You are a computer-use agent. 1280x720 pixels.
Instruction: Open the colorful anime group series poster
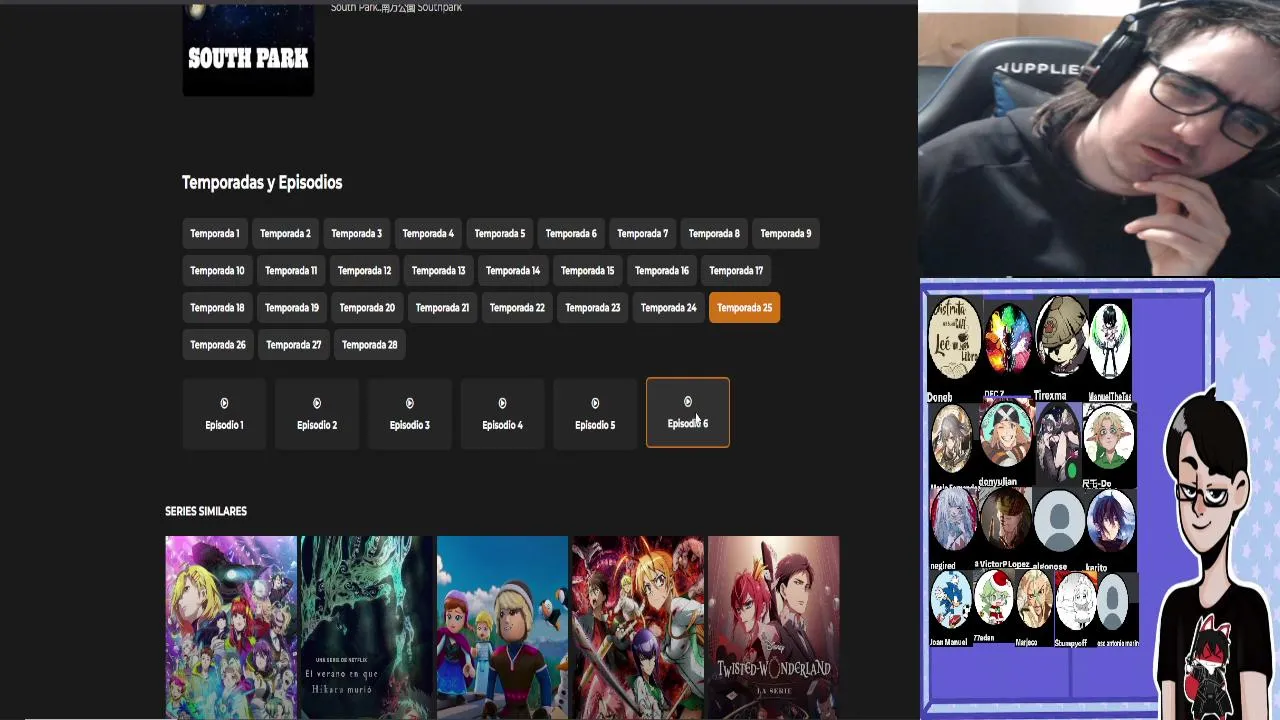click(x=231, y=628)
